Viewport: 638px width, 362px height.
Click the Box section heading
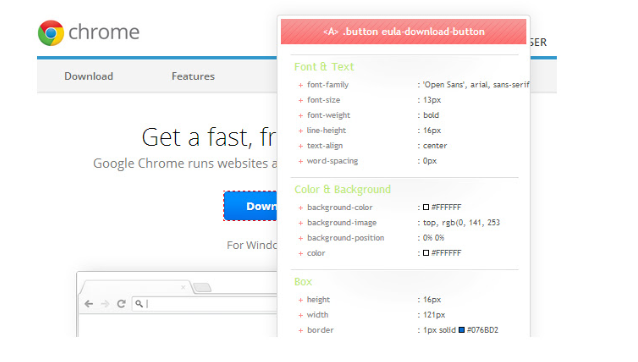(x=303, y=281)
